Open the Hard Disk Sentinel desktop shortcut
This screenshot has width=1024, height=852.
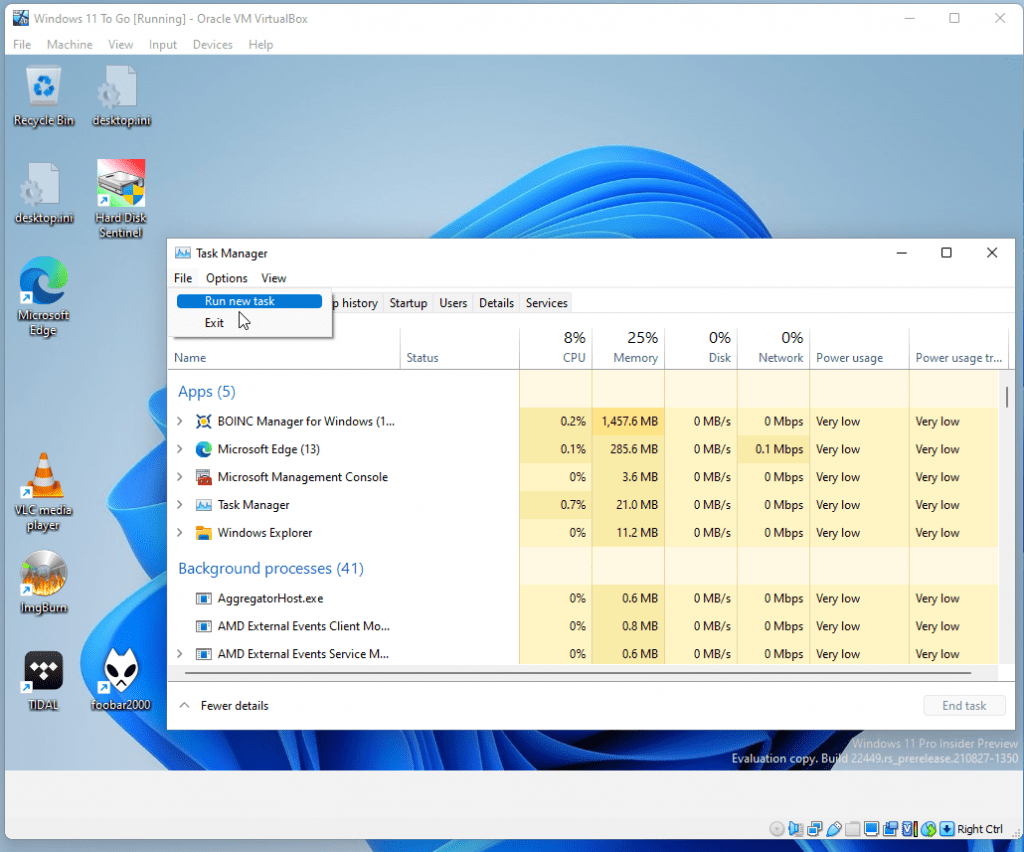pyautogui.click(x=120, y=186)
